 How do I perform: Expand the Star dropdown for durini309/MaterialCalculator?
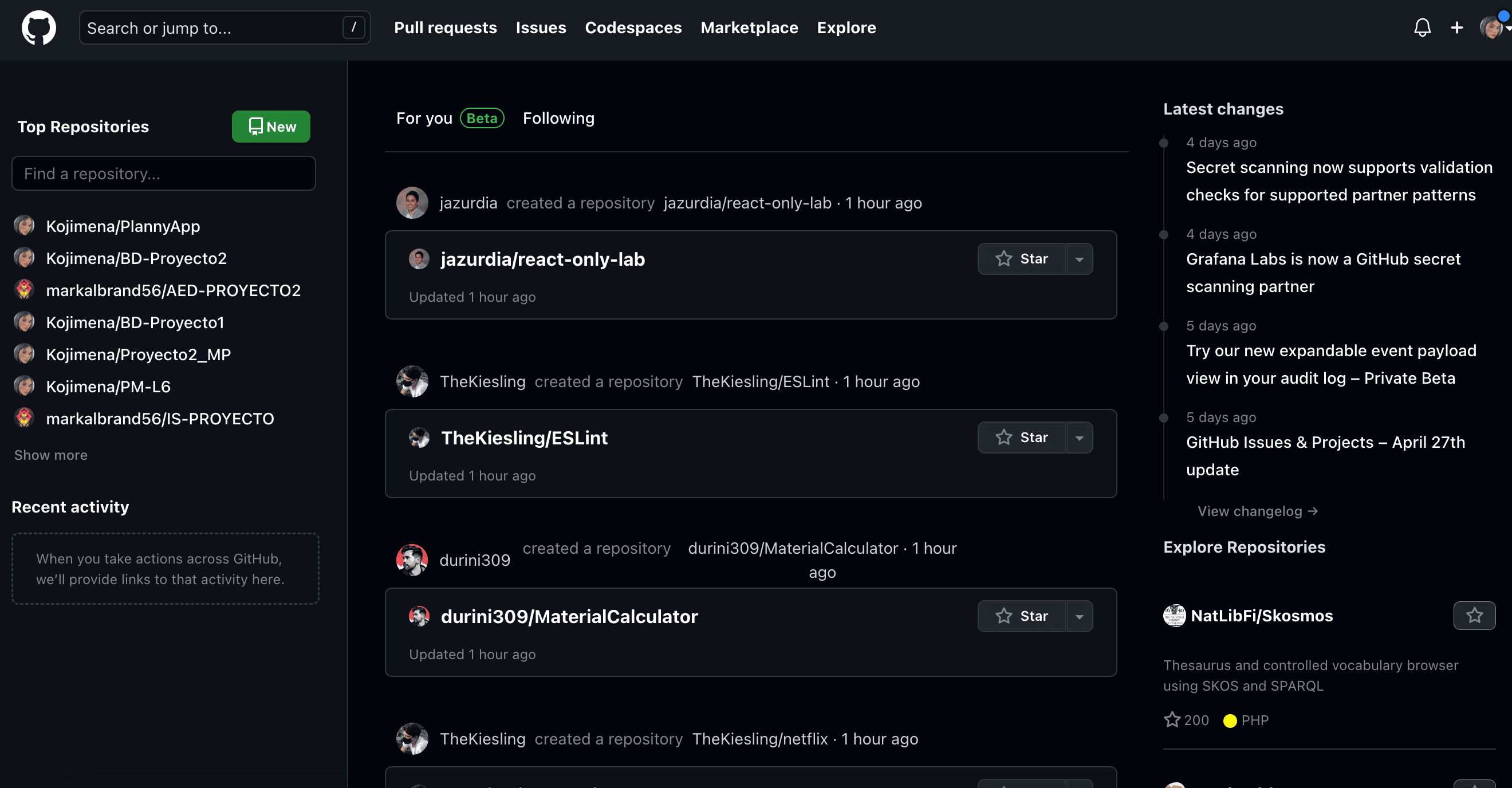tap(1078, 616)
